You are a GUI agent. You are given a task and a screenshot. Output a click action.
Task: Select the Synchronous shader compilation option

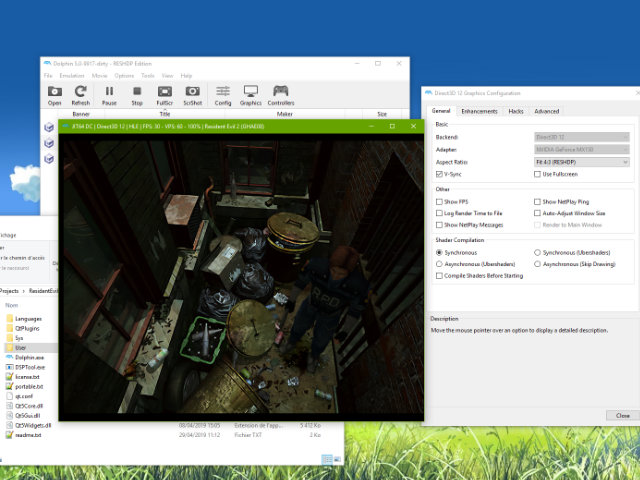(439, 253)
